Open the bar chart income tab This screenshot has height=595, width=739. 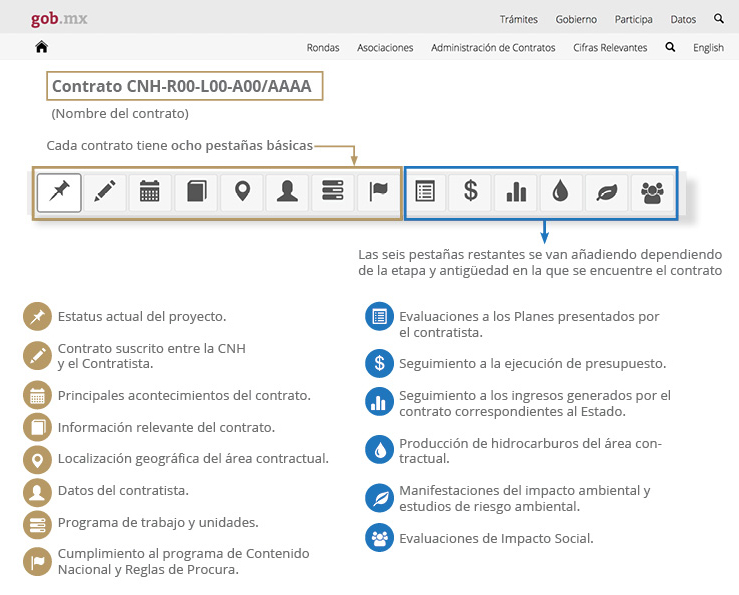tap(516, 192)
